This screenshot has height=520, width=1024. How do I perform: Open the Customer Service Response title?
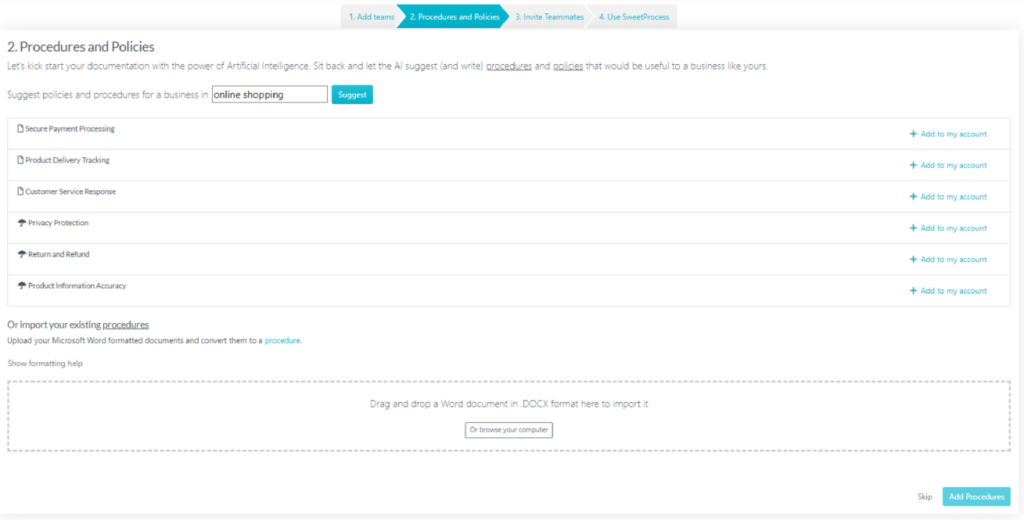[x=71, y=191]
